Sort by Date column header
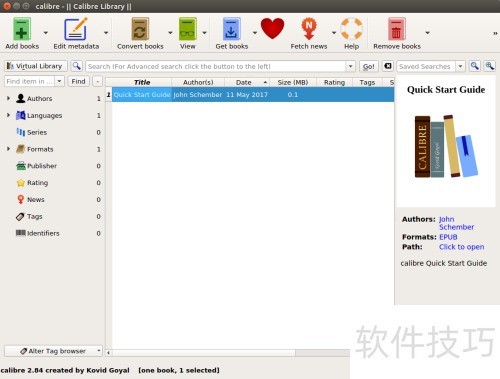The image size is (500, 379). point(247,82)
